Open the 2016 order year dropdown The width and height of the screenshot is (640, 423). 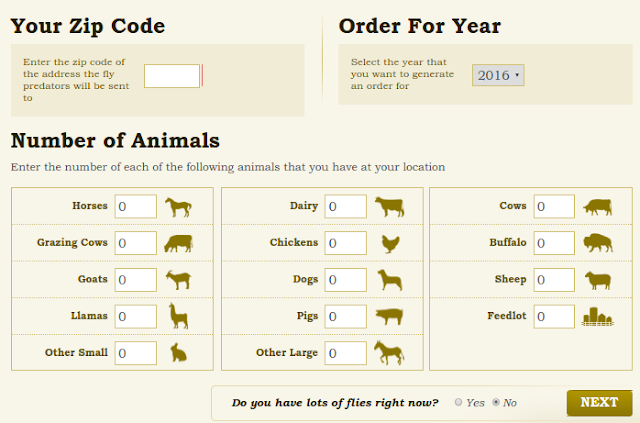click(x=498, y=75)
